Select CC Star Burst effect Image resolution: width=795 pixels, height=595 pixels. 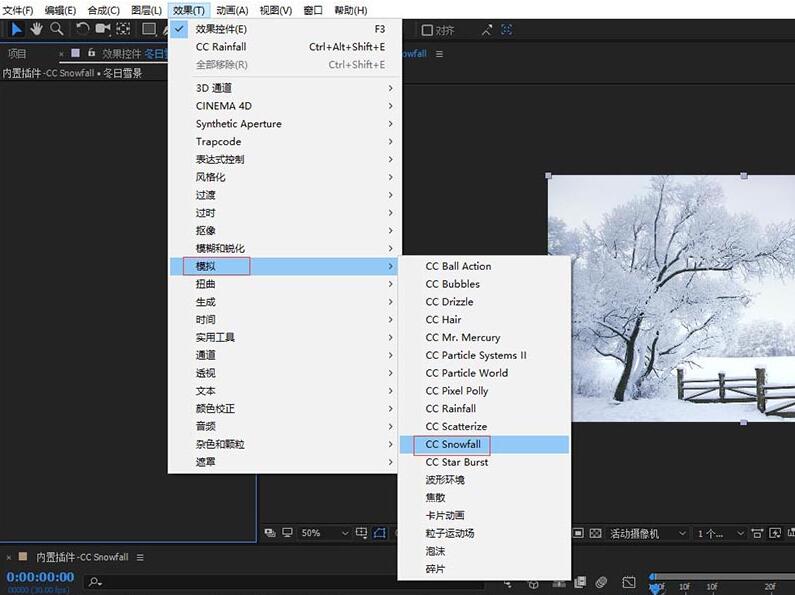[x=484, y=462]
